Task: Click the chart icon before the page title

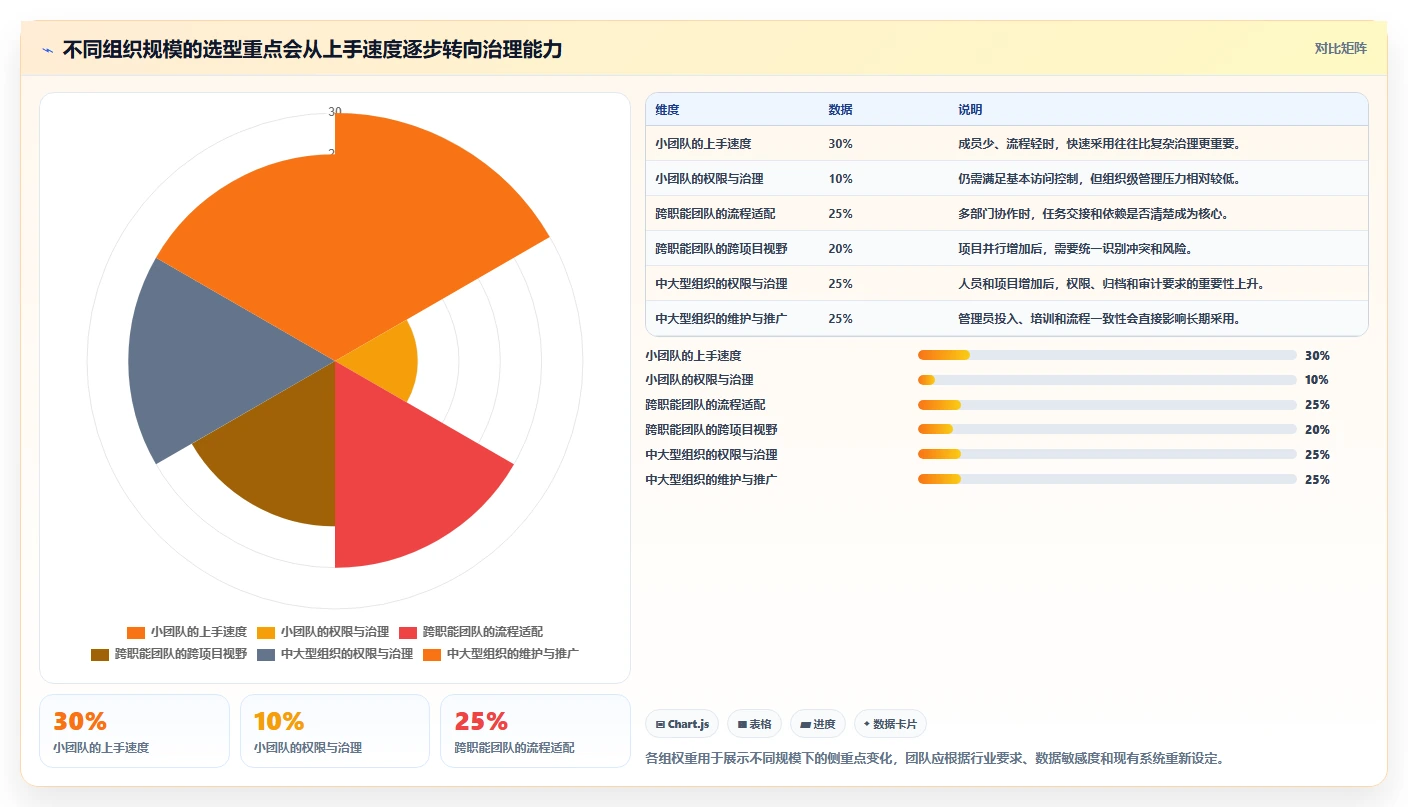Action: tap(48, 49)
